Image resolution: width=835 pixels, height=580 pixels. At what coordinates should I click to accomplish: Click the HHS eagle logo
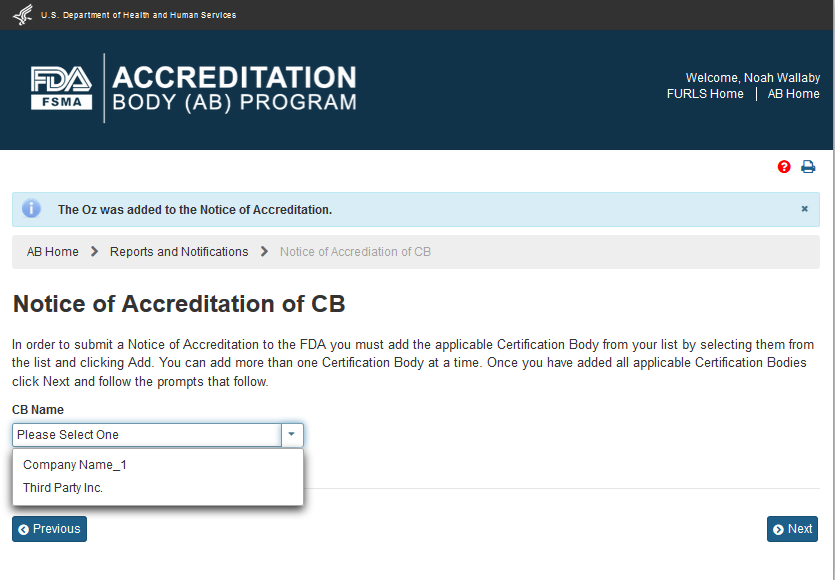click(x=22, y=15)
